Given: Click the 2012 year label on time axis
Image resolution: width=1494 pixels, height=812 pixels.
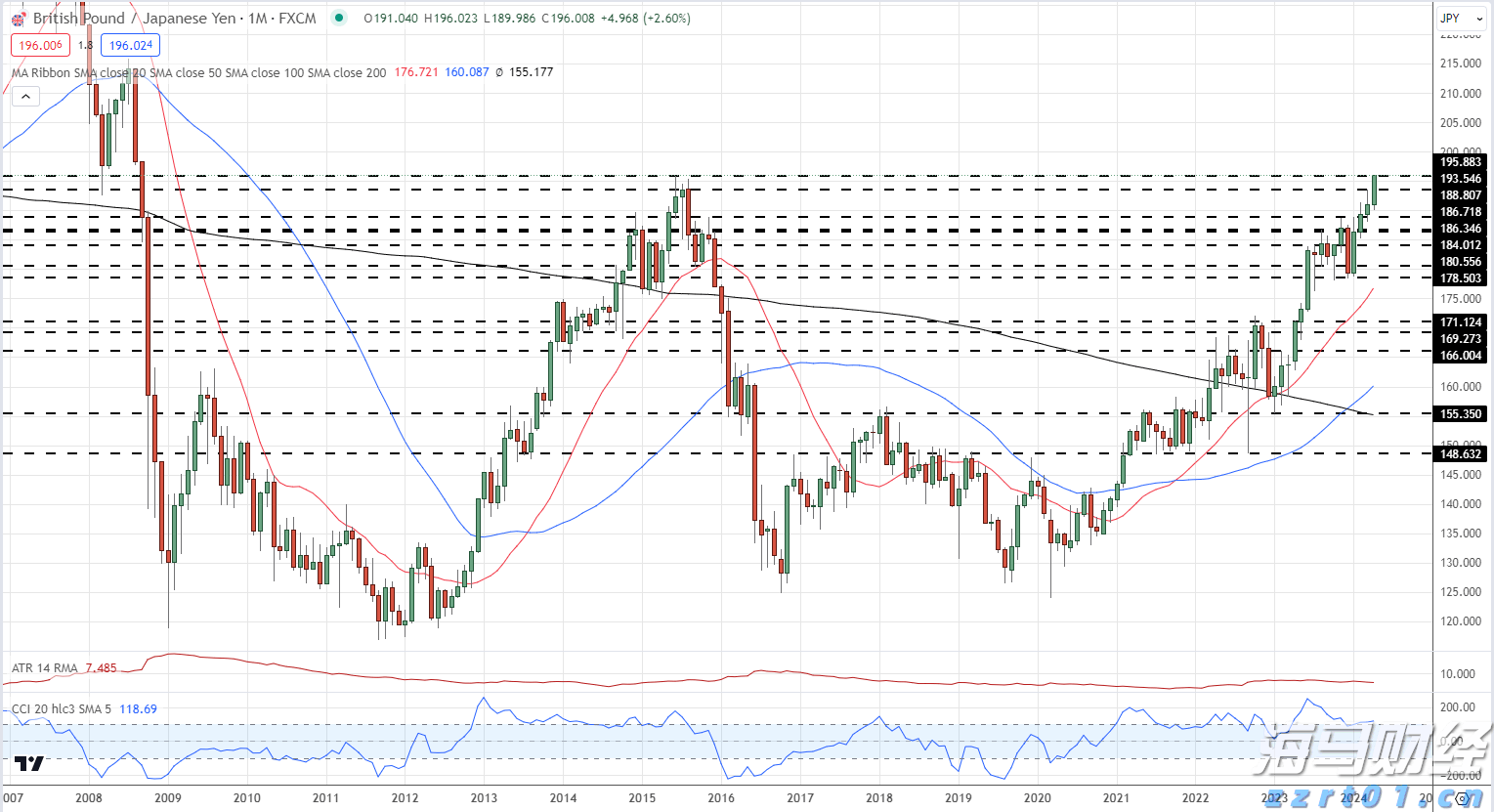Looking at the screenshot, I should coord(405,798).
